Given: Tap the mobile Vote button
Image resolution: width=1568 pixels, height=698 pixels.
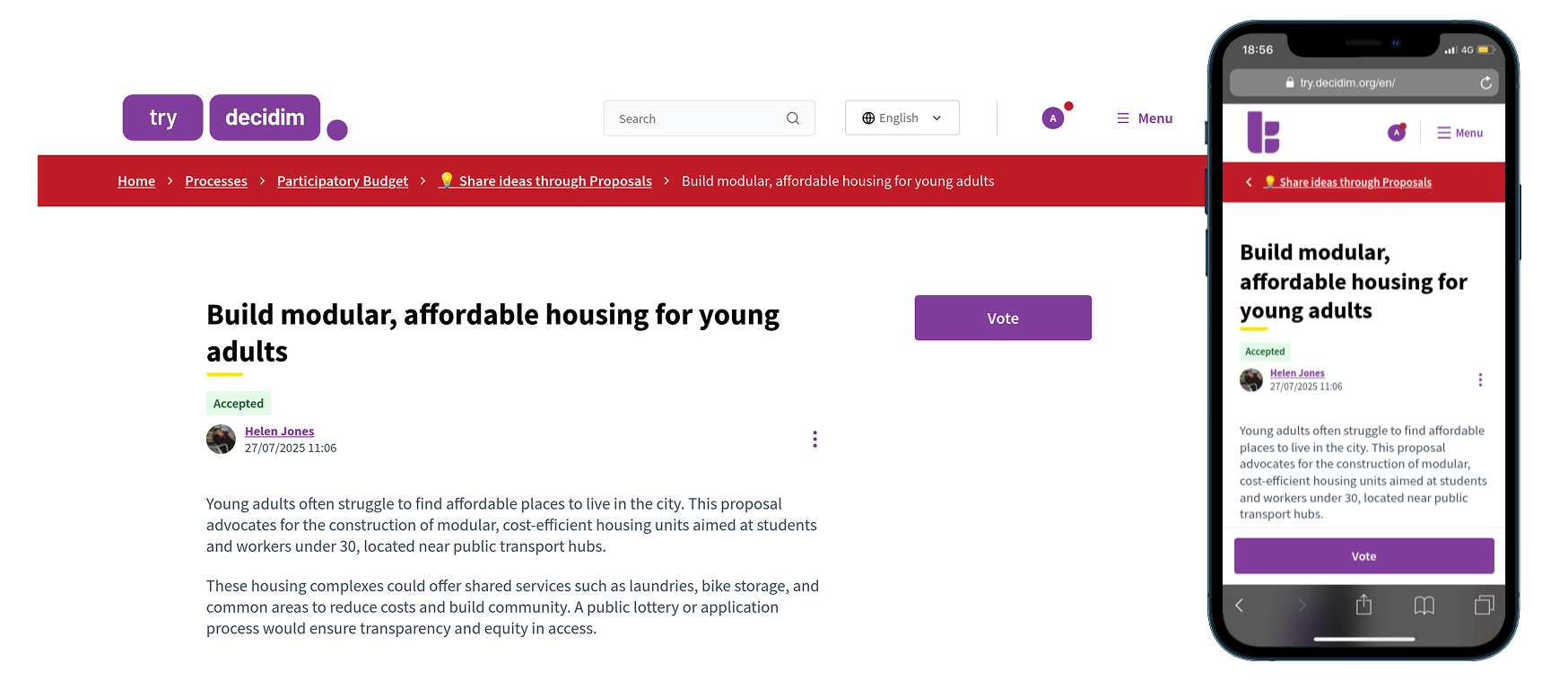Looking at the screenshot, I should pyautogui.click(x=1363, y=556).
